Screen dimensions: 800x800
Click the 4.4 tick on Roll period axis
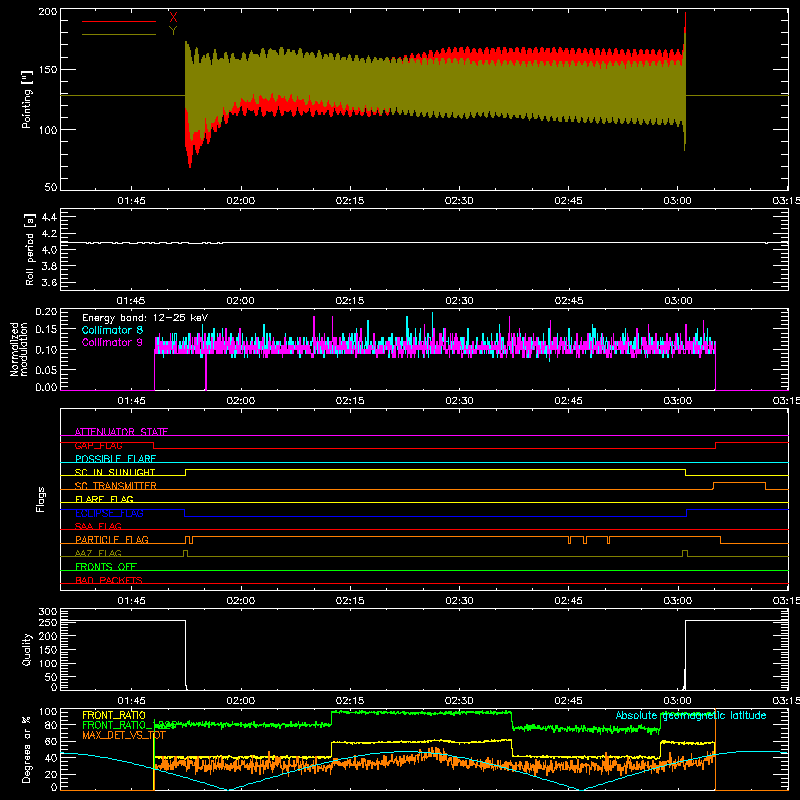coord(49,217)
